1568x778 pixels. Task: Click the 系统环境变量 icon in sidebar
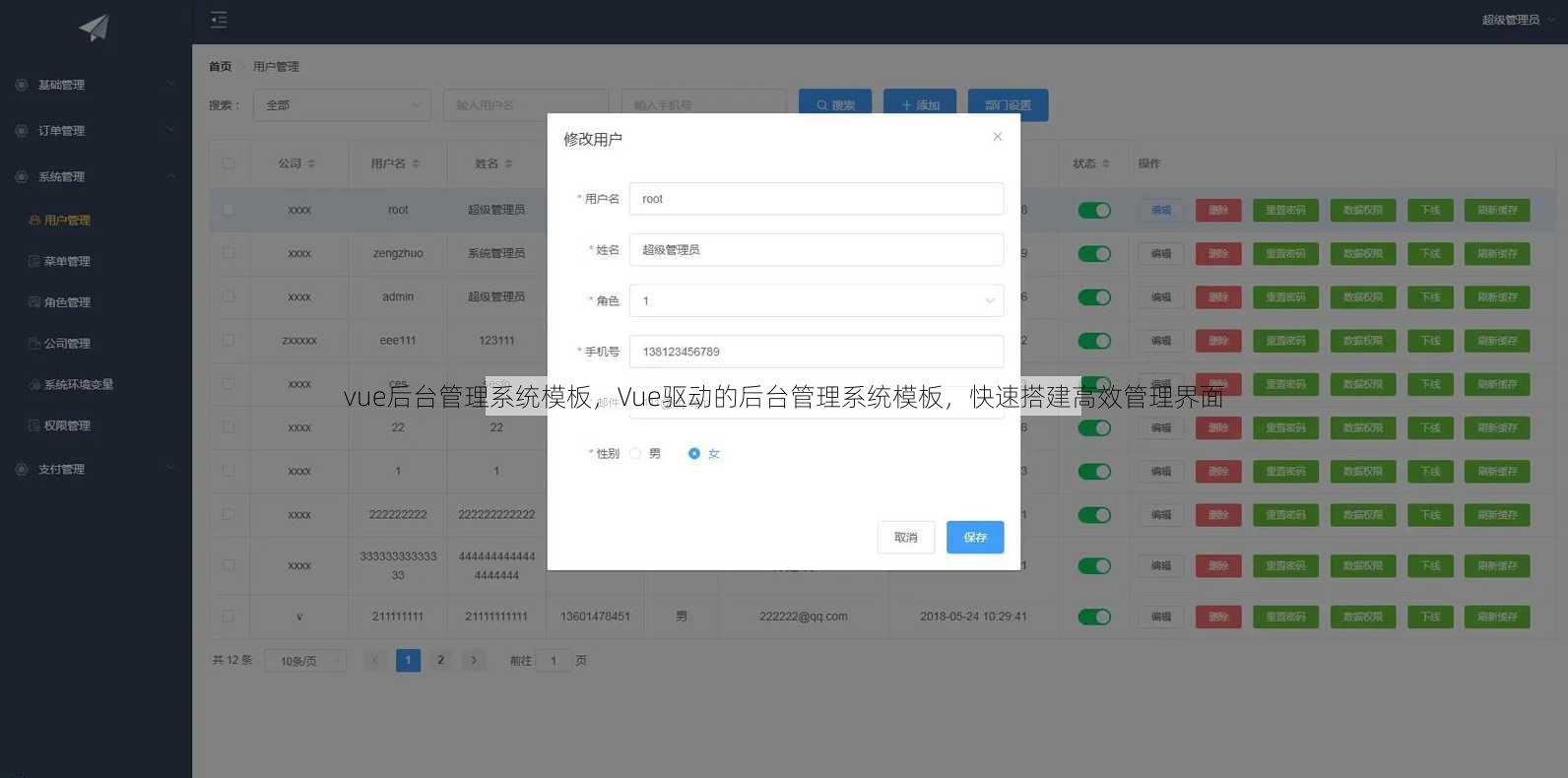pos(34,384)
